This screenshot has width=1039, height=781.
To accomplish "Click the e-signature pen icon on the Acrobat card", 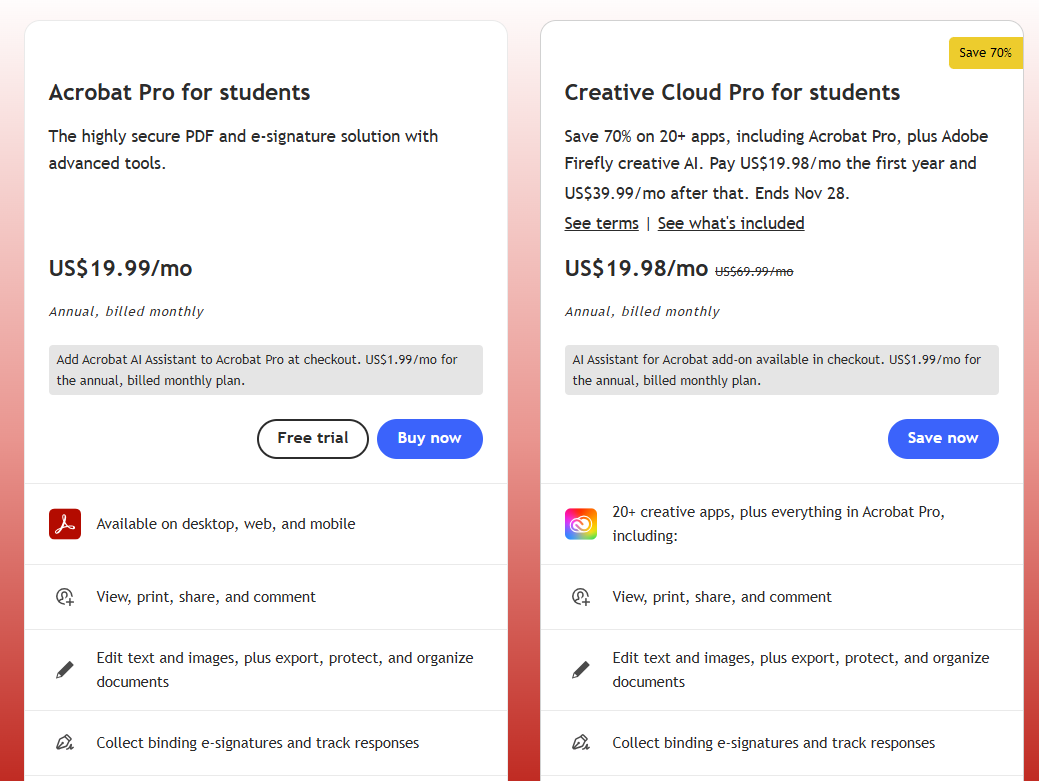I will 64,742.
